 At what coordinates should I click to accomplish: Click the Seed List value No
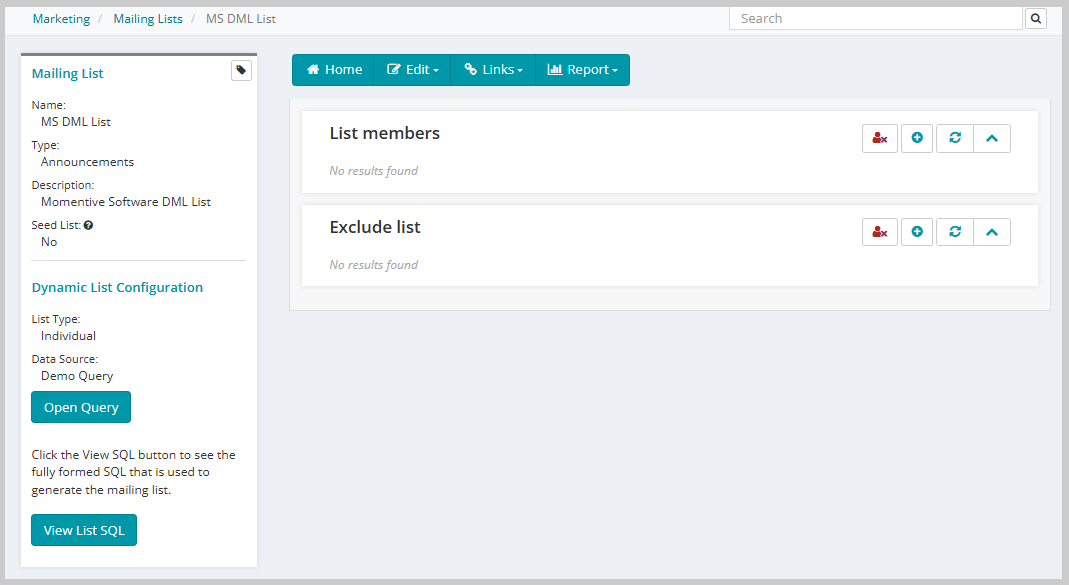coord(49,242)
